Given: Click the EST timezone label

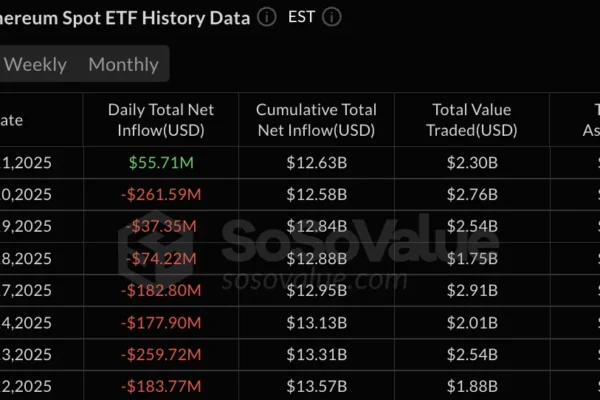Looking at the screenshot, I should click(x=301, y=17).
